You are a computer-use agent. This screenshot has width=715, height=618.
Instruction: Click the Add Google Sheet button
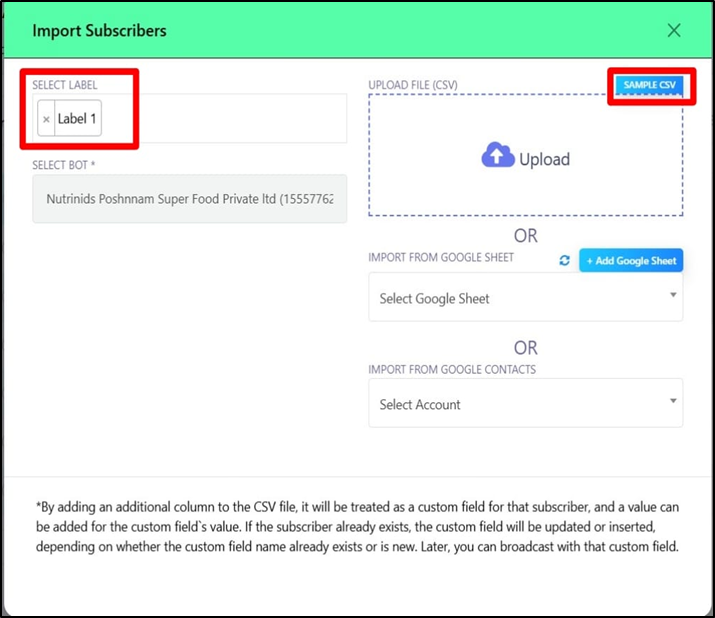(631, 260)
